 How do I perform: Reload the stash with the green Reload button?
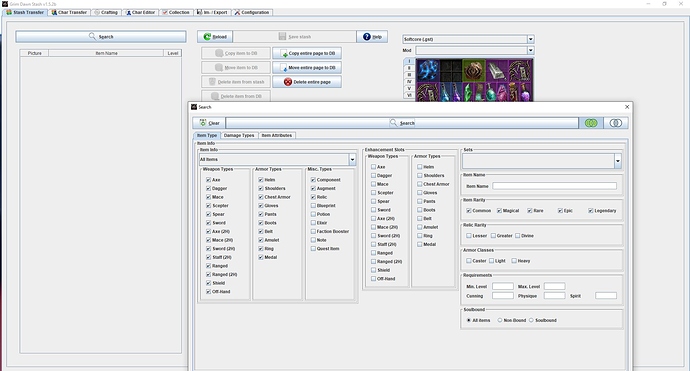pos(215,37)
